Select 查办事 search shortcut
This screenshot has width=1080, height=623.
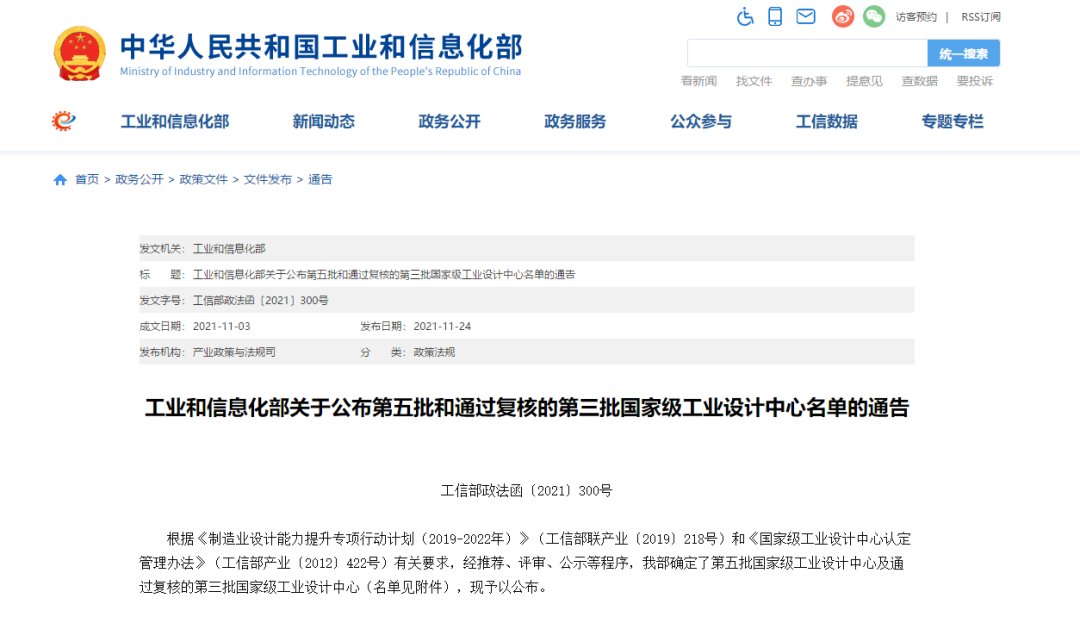[809, 81]
